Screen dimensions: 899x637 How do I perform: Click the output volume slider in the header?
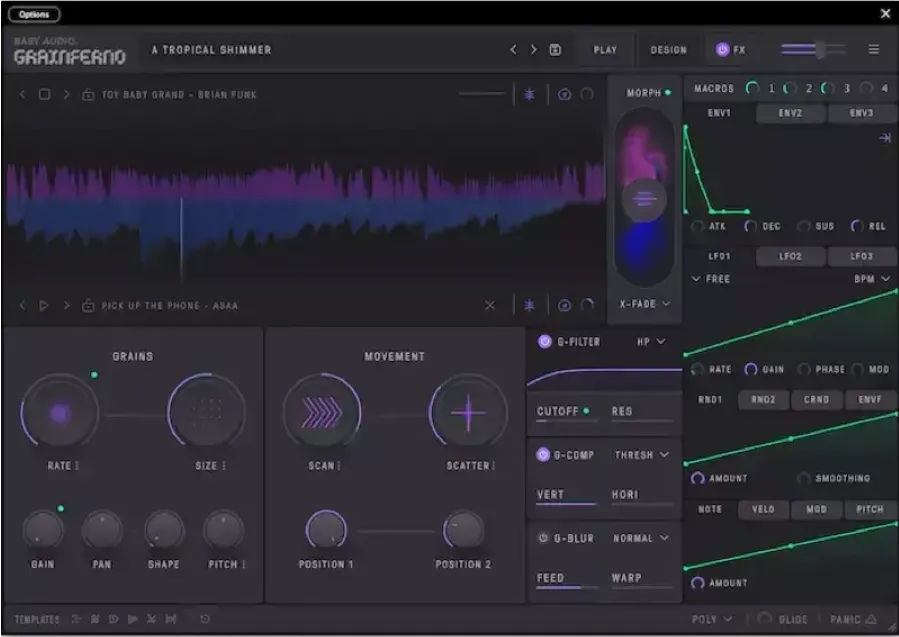813,50
